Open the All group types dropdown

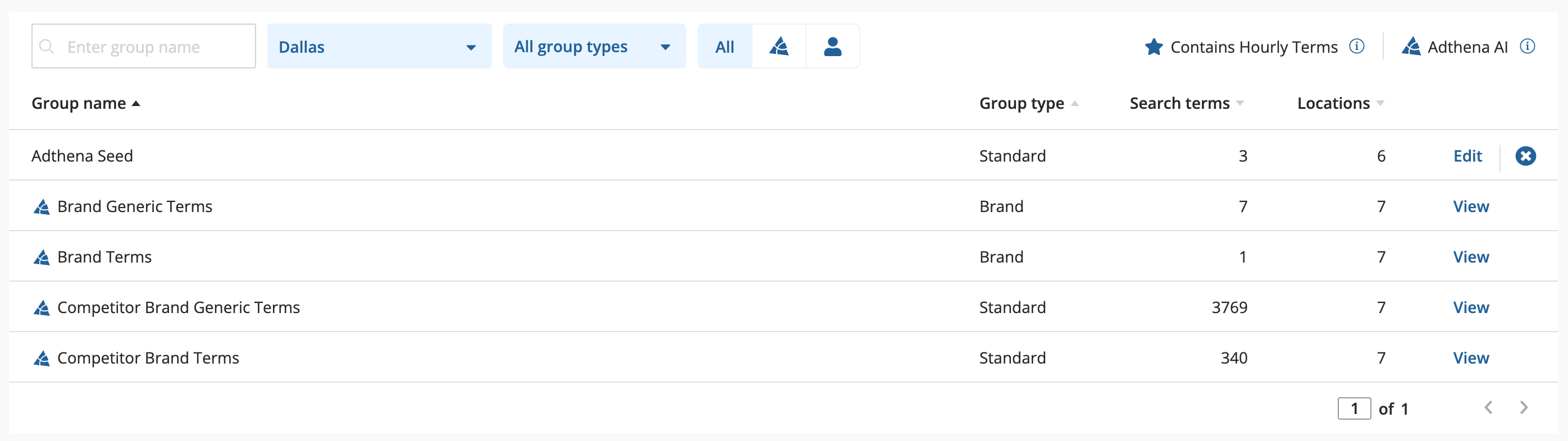coord(594,46)
